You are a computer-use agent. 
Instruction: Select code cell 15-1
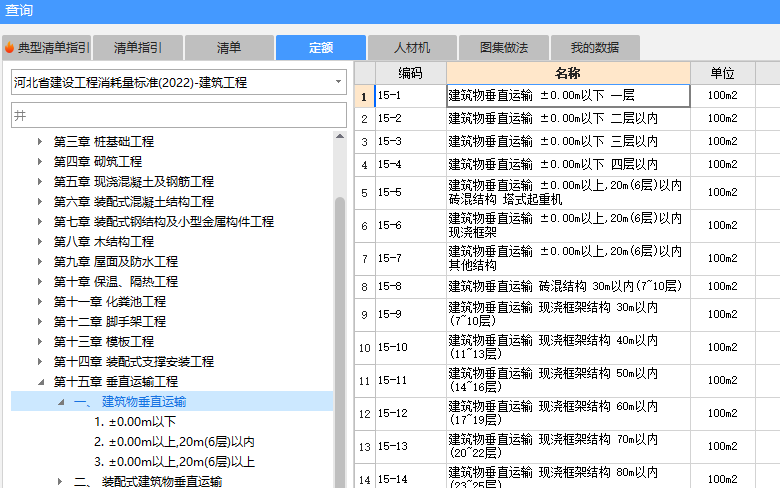point(410,96)
